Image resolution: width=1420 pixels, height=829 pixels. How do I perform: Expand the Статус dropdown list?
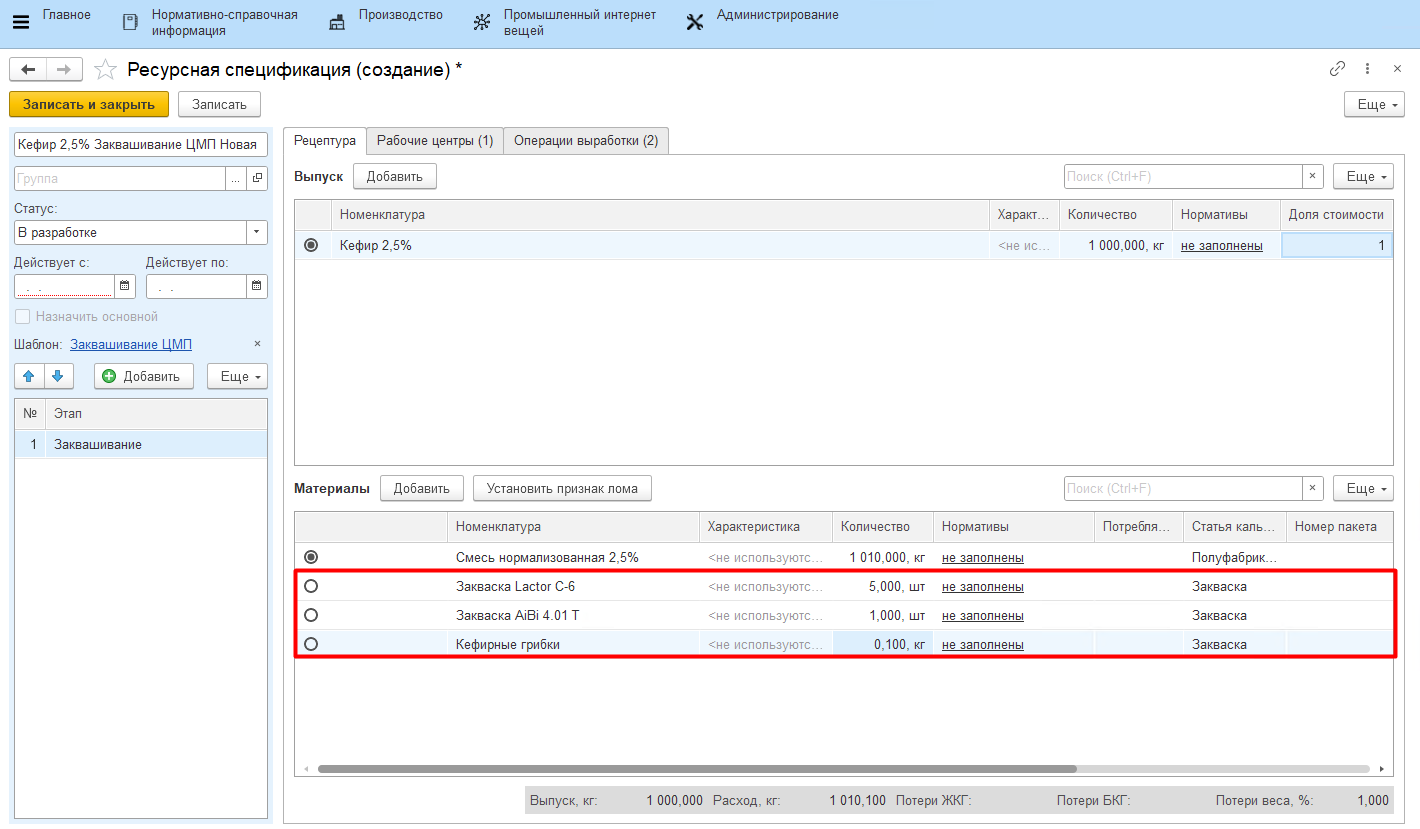[x=257, y=232]
